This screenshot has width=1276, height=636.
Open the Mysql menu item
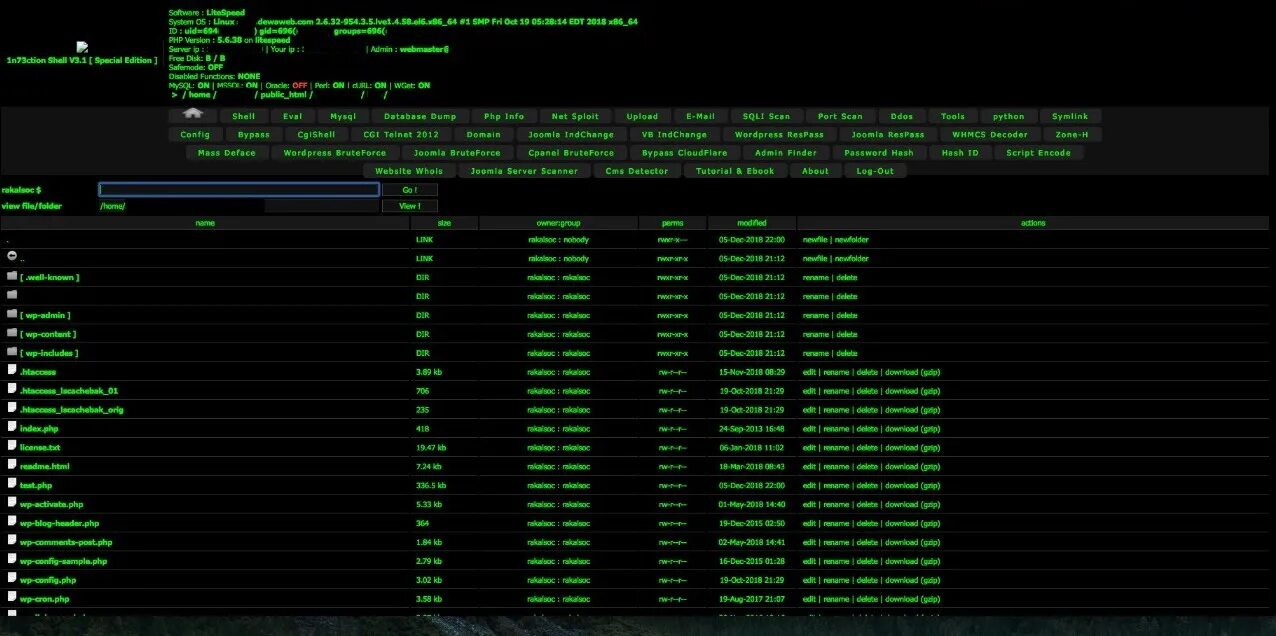343,116
